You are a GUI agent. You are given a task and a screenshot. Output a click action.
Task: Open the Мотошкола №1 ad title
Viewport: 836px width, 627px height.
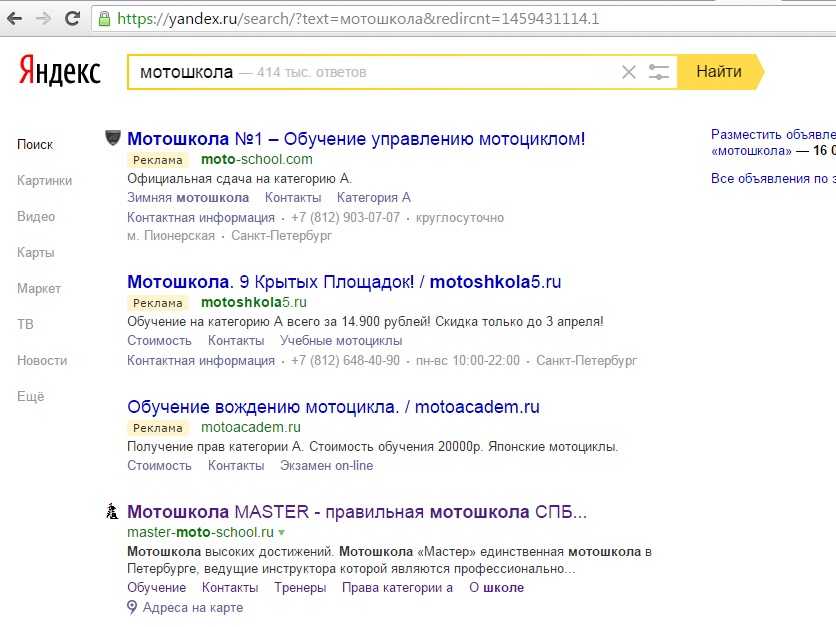click(356, 139)
